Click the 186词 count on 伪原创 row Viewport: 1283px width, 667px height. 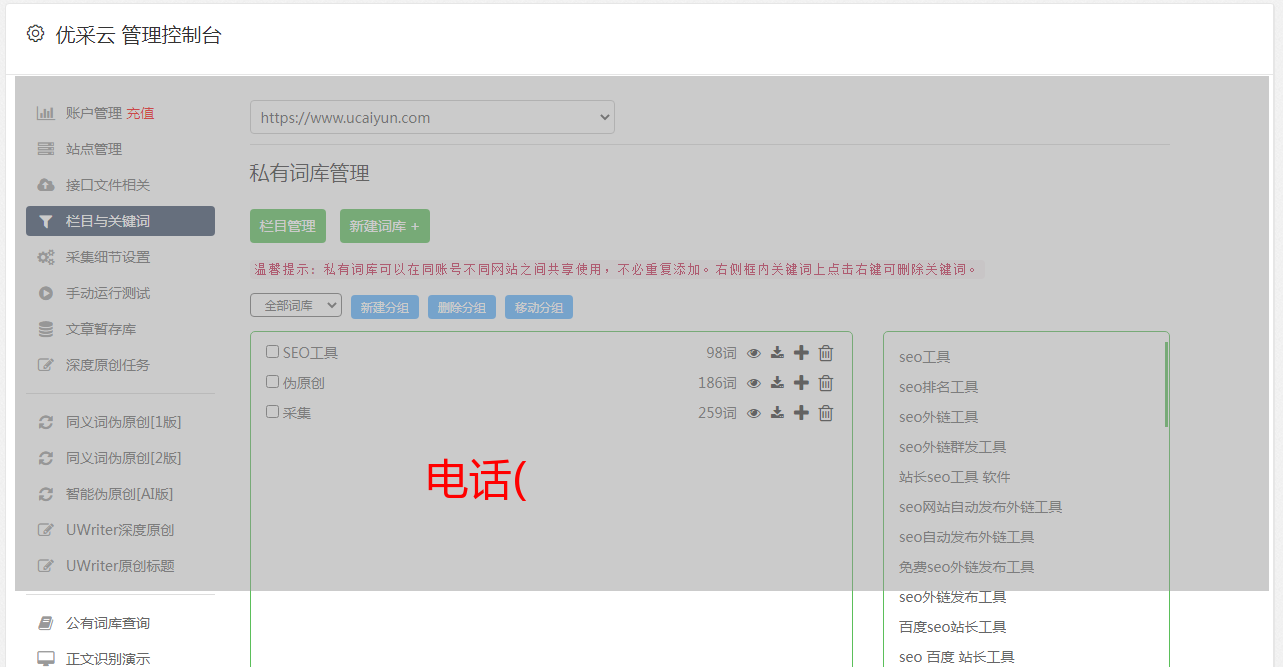coord(717,383)
